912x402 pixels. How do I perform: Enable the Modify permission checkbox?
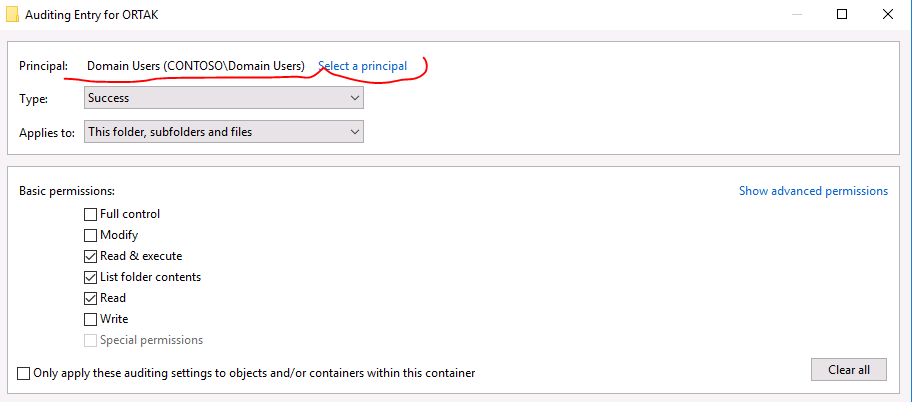click(x=90, y=236)
